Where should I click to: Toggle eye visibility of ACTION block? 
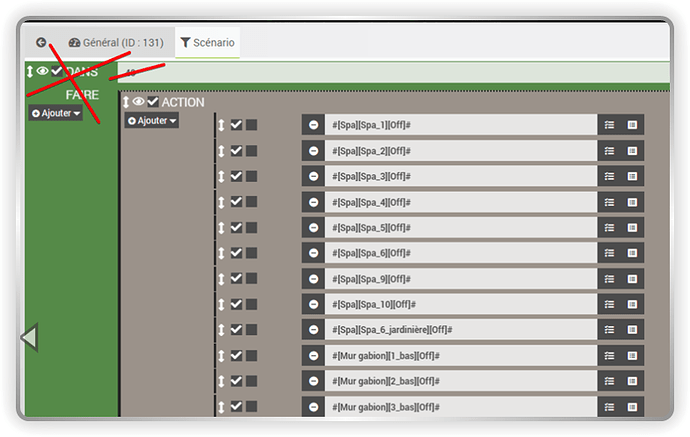tap(138, 102)
